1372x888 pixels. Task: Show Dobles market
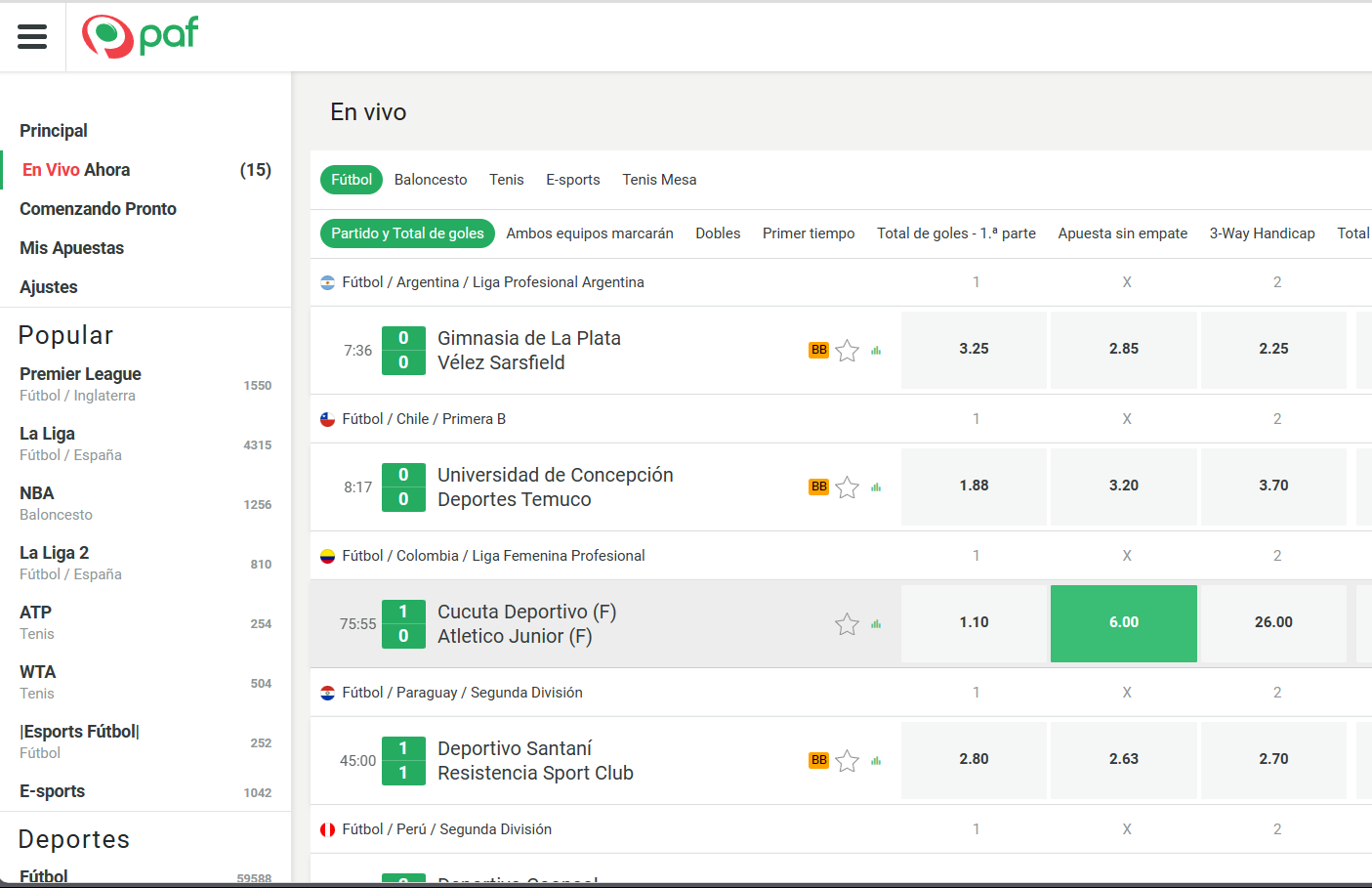tap(718, 233)
